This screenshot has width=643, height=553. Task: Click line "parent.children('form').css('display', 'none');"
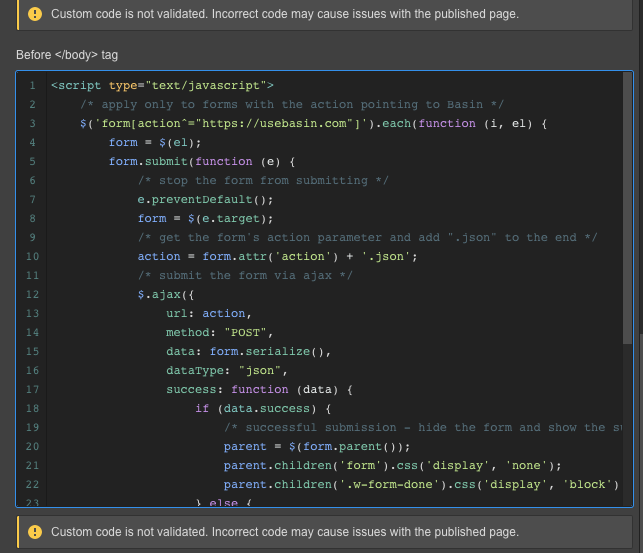pyautogui.click(x=392, y=465)
